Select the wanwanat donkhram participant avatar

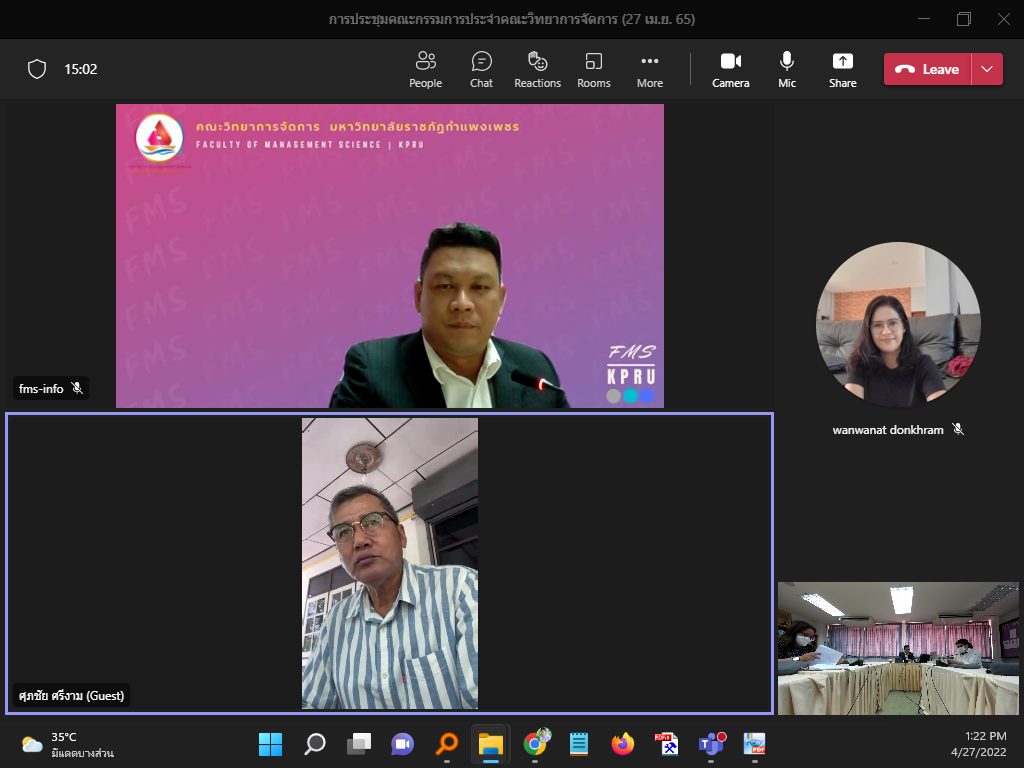[897, 324]
